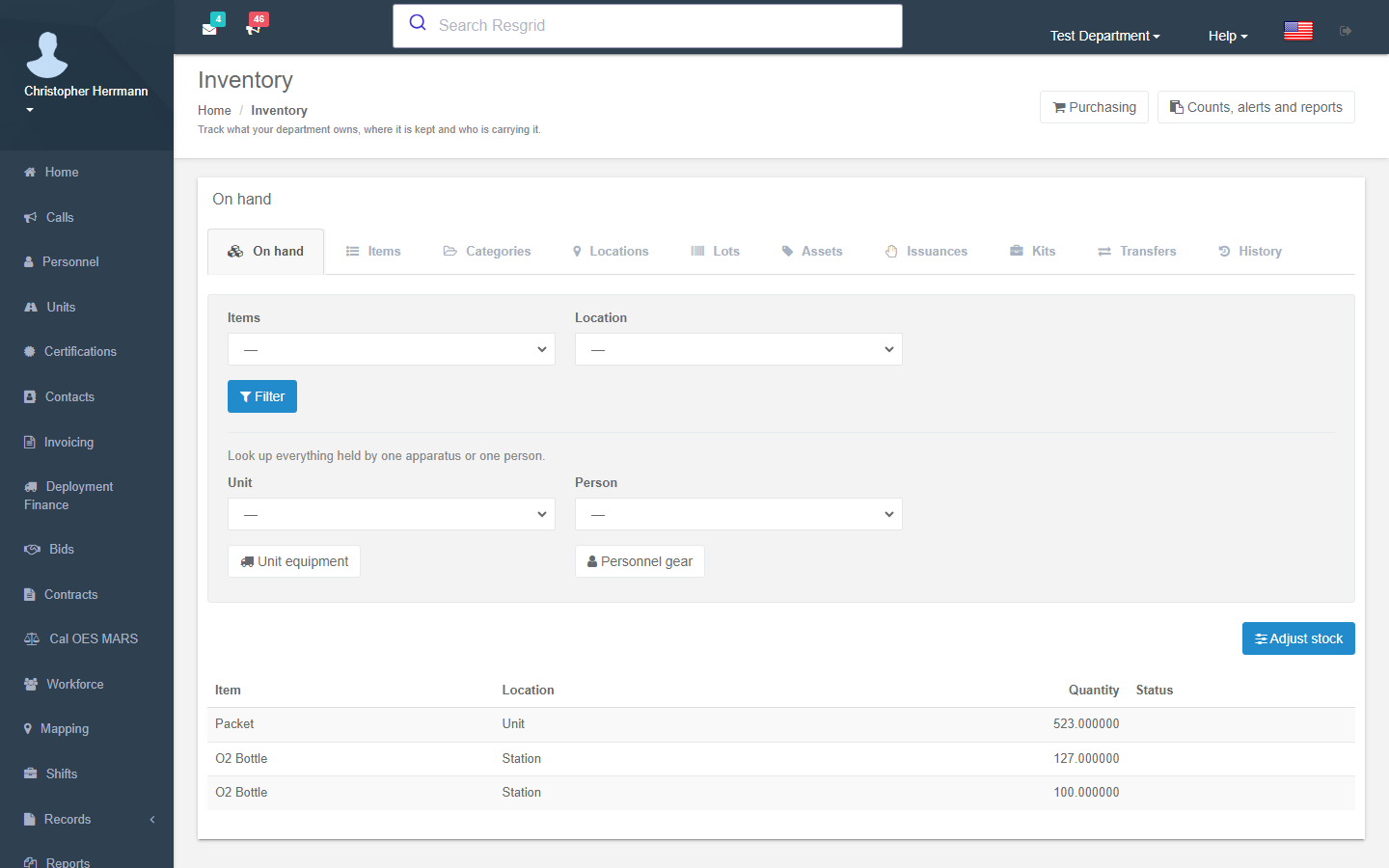Click the Units road icon in the sidebar

(31, 307)
